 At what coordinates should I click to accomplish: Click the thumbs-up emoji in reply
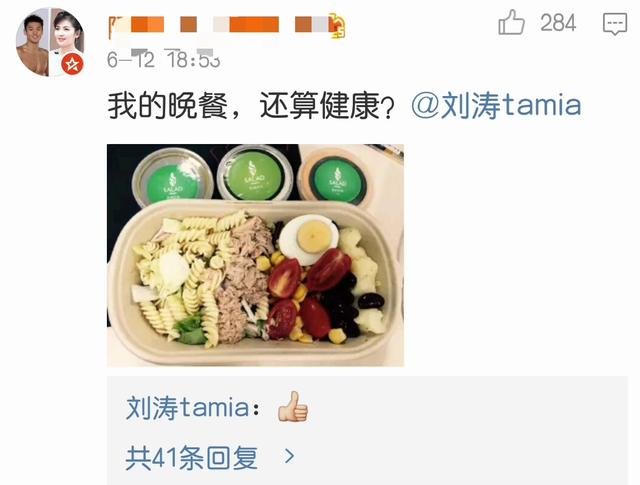293,407
